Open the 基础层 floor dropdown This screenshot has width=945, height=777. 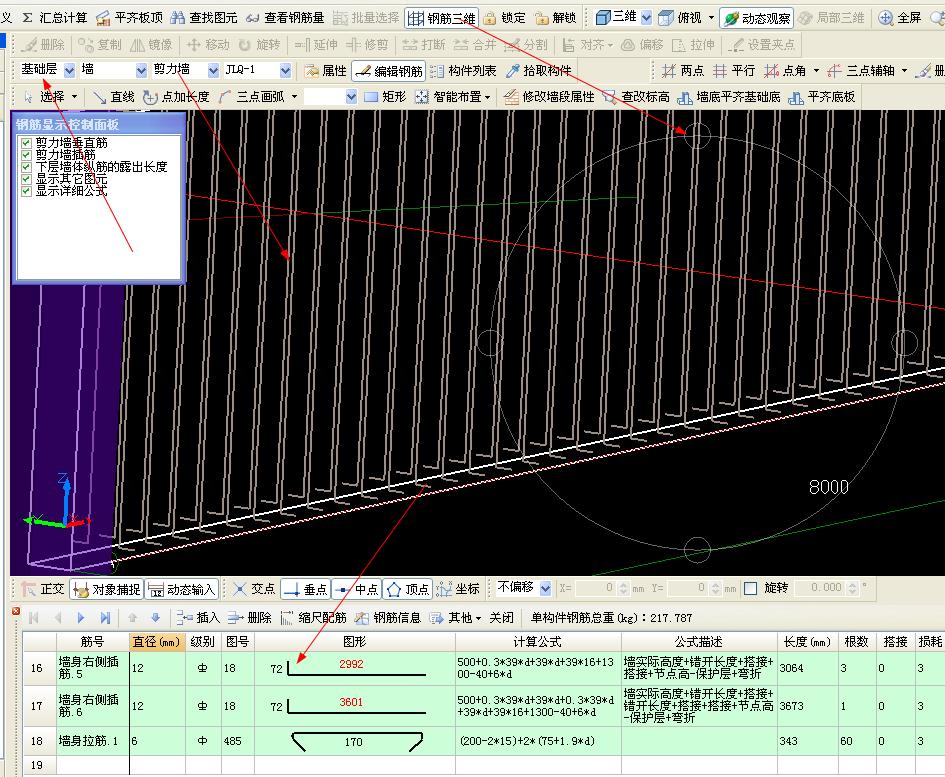pyautogui.click(x=70, y=71)
